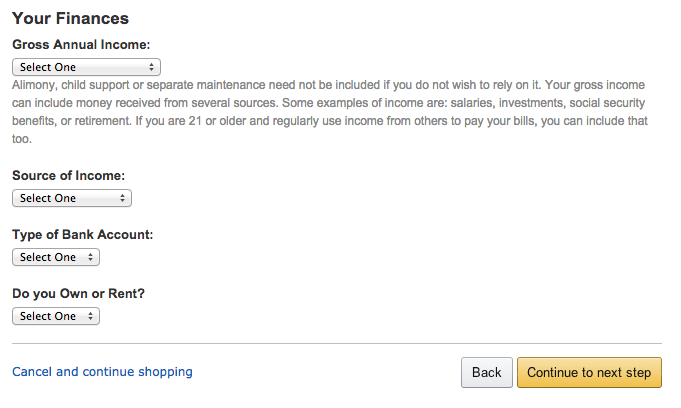The width and height of the screenshot is (681, 408).
Task: Click the Source of Income dropdown arrows
Action: coord(123,198)
